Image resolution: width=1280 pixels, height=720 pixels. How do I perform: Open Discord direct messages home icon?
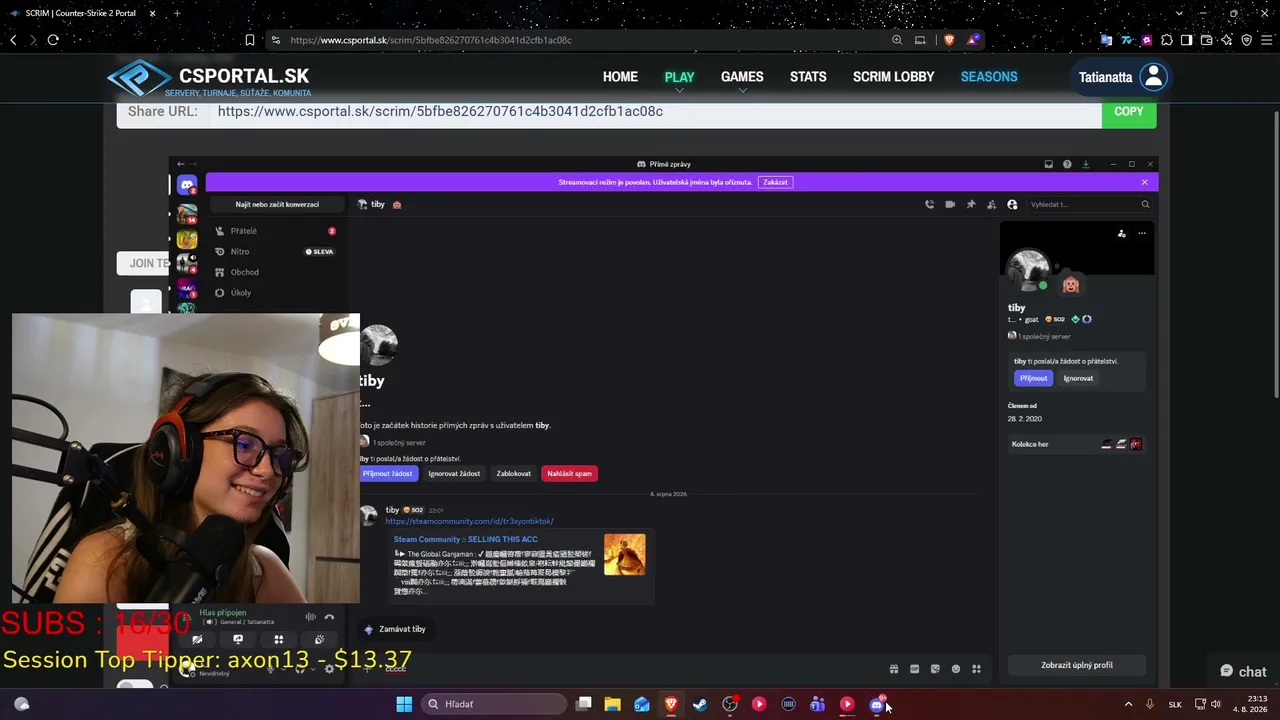[187, 185]
